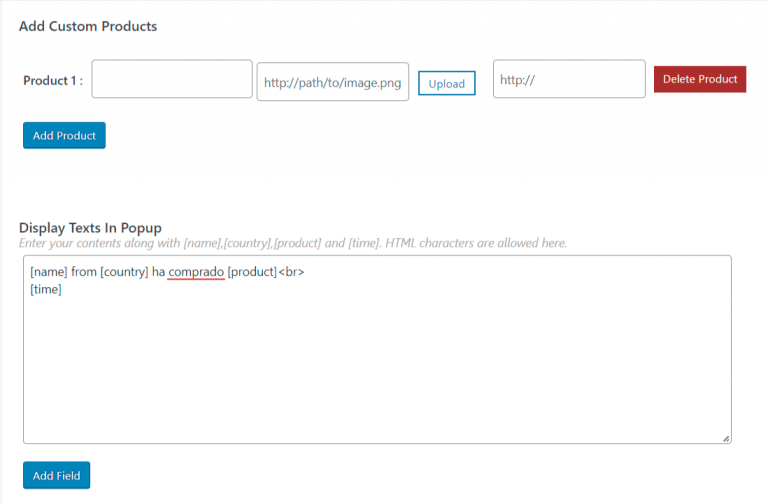Click the "Display Texts In Popup" heading

pos(90,228)
